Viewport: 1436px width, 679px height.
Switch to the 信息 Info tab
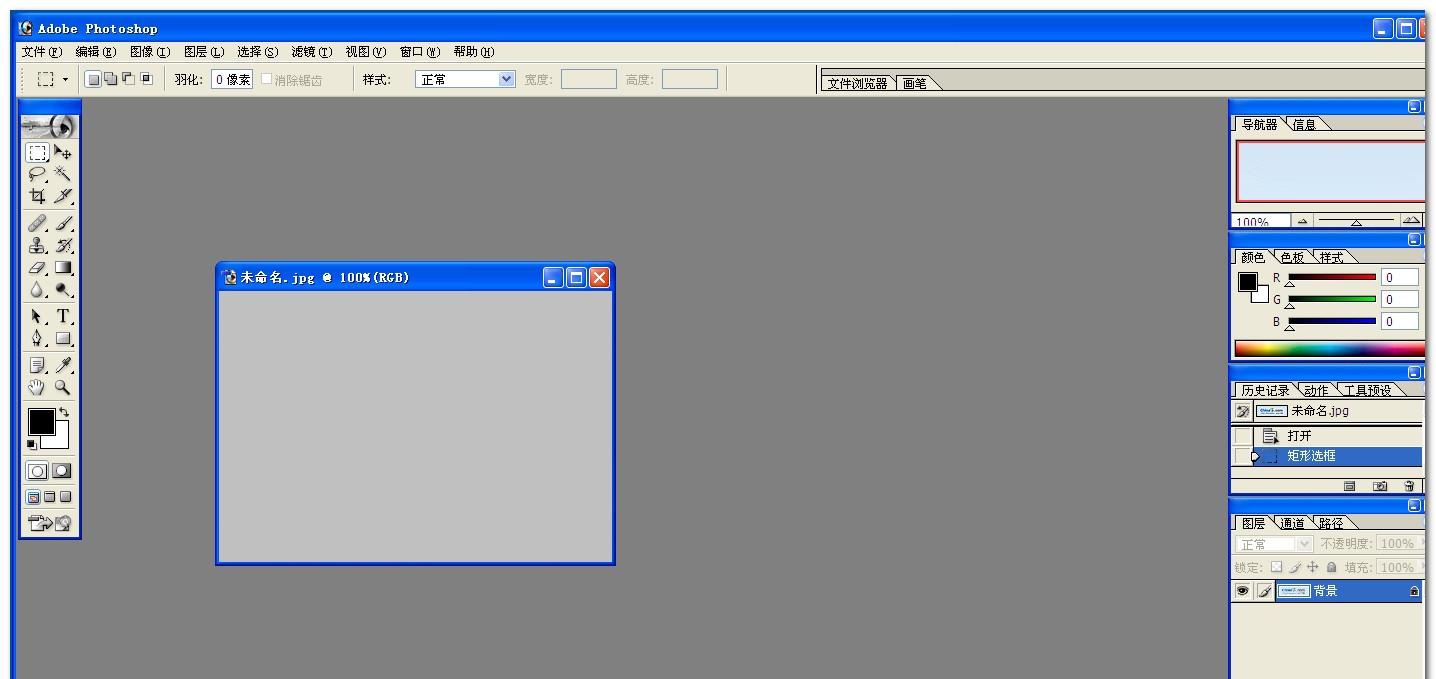point(1304,124)
